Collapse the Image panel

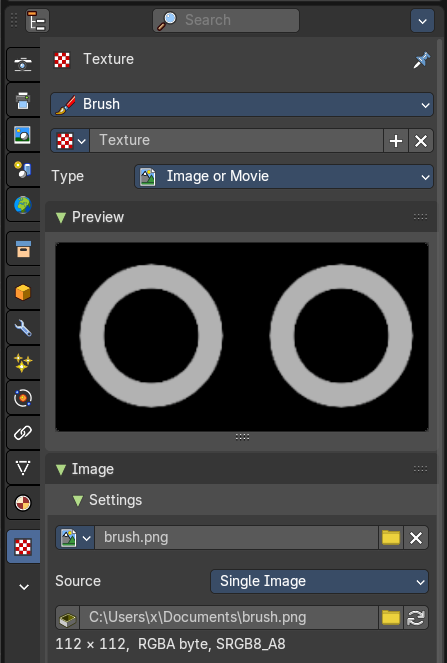(x=61, y=469)
